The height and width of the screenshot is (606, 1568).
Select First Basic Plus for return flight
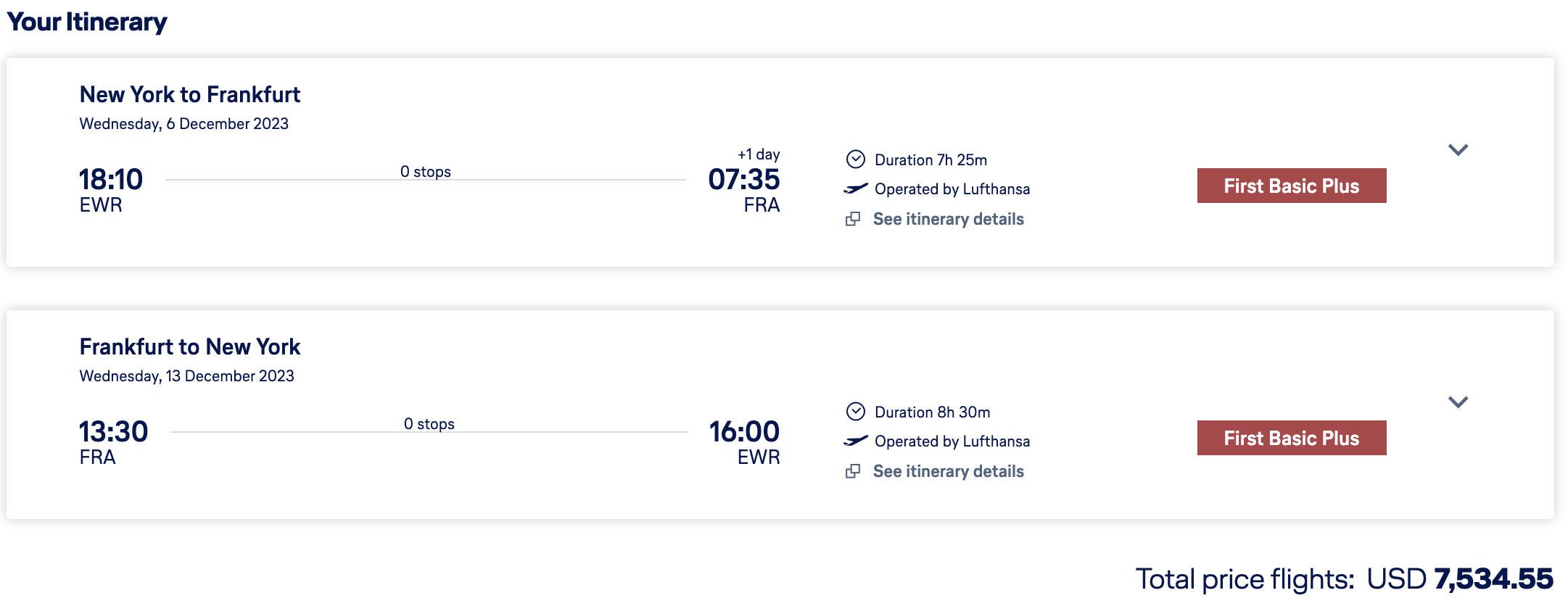1291,438
